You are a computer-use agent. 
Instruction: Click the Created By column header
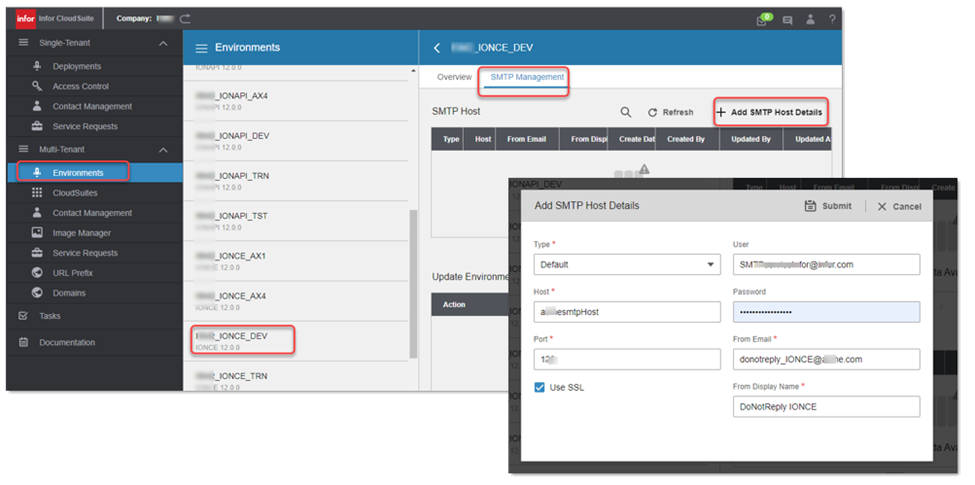click(686, 139)
